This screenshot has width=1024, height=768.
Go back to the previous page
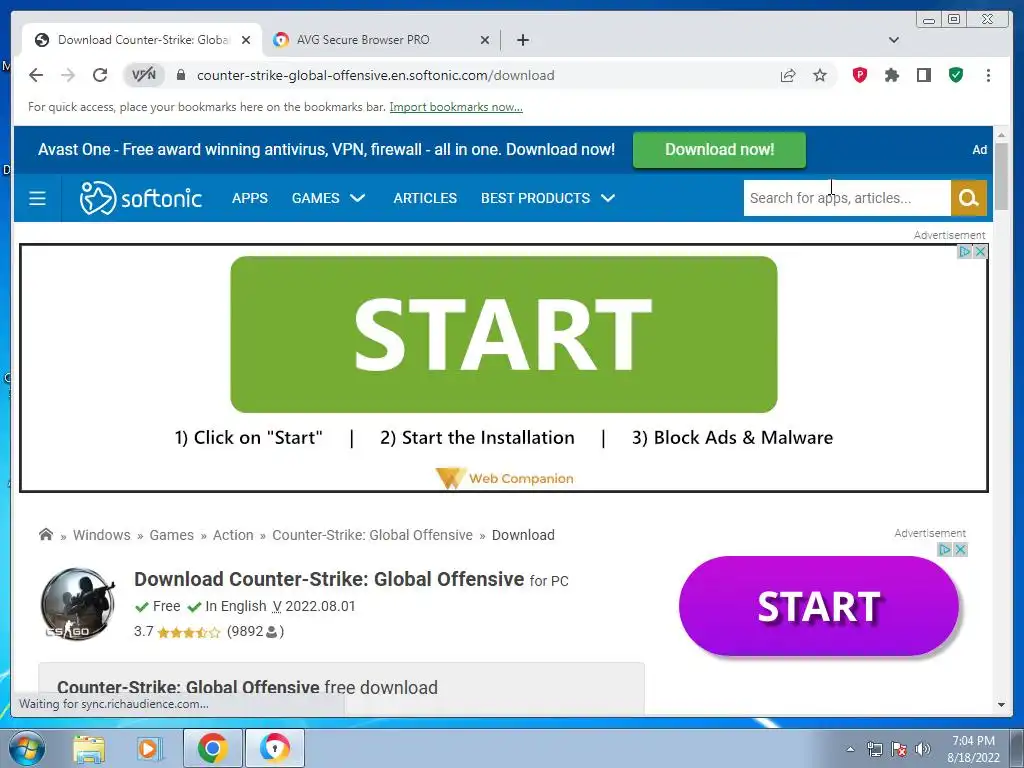click(x=36, y=75)
